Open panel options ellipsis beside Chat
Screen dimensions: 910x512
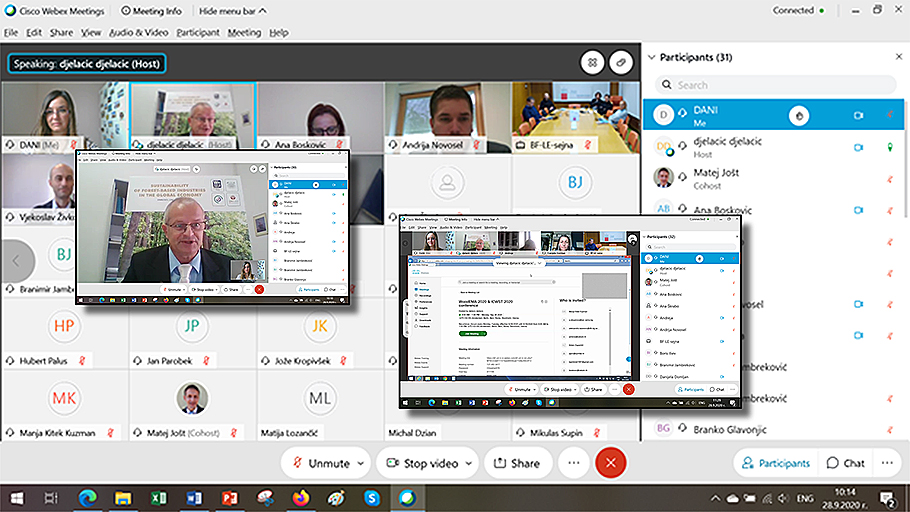coord(887,463)
